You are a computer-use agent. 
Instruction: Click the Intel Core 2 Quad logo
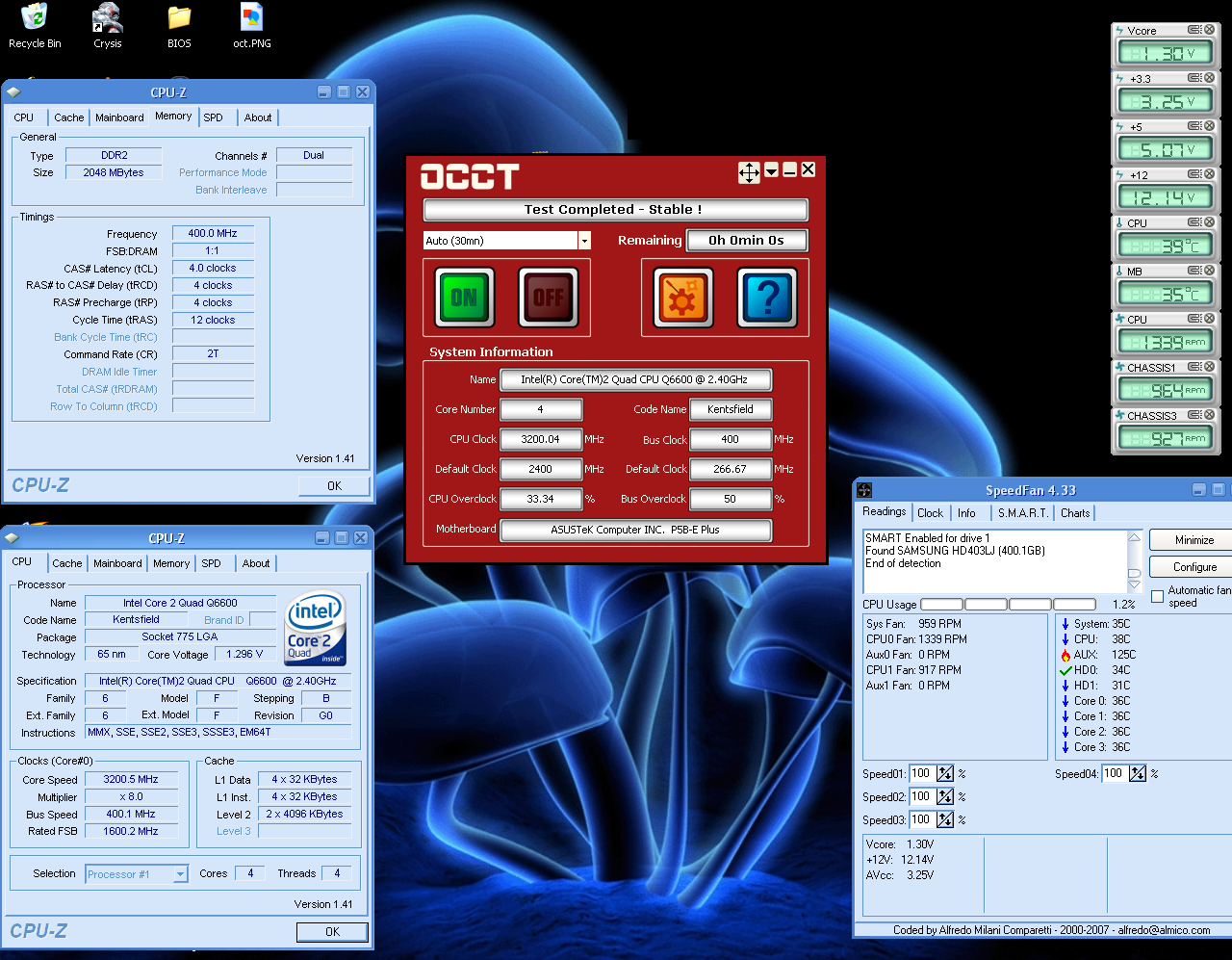tap(317, 628)
